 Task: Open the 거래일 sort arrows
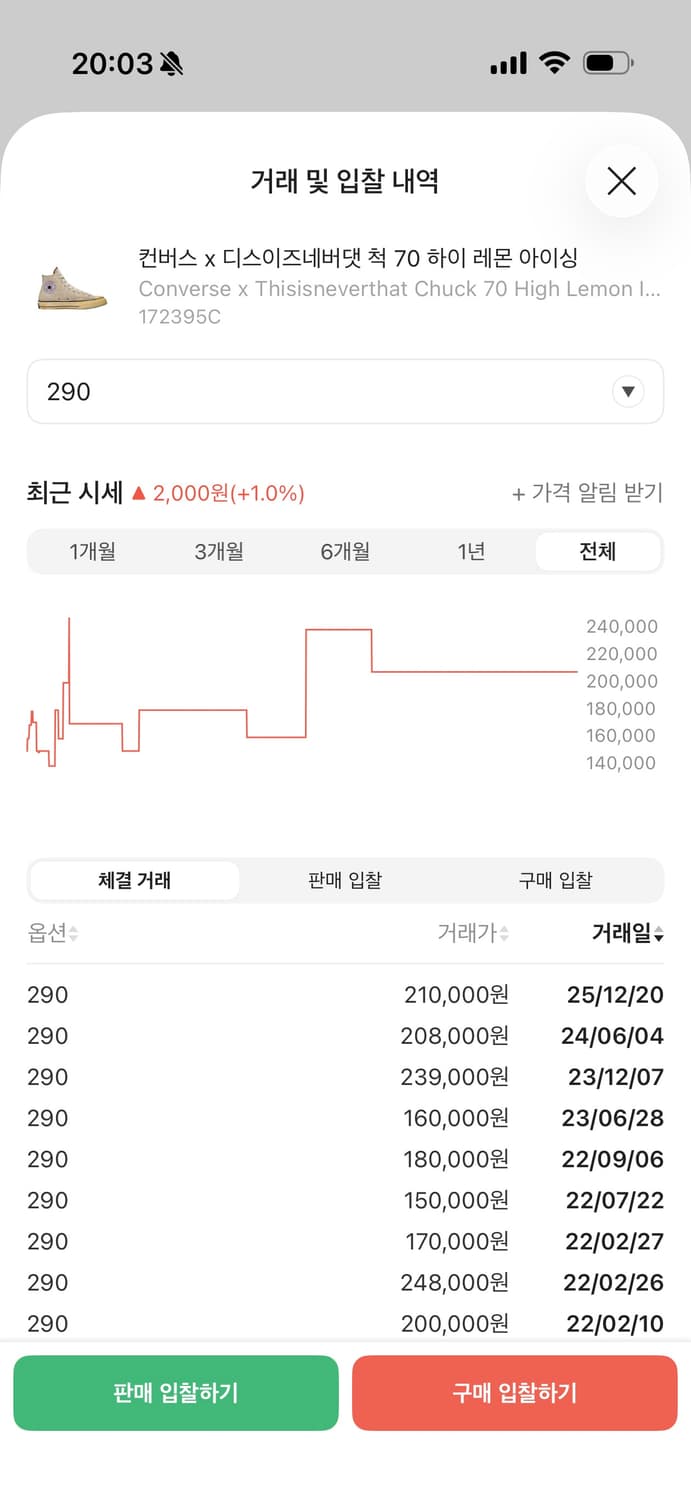click(660, 934)
